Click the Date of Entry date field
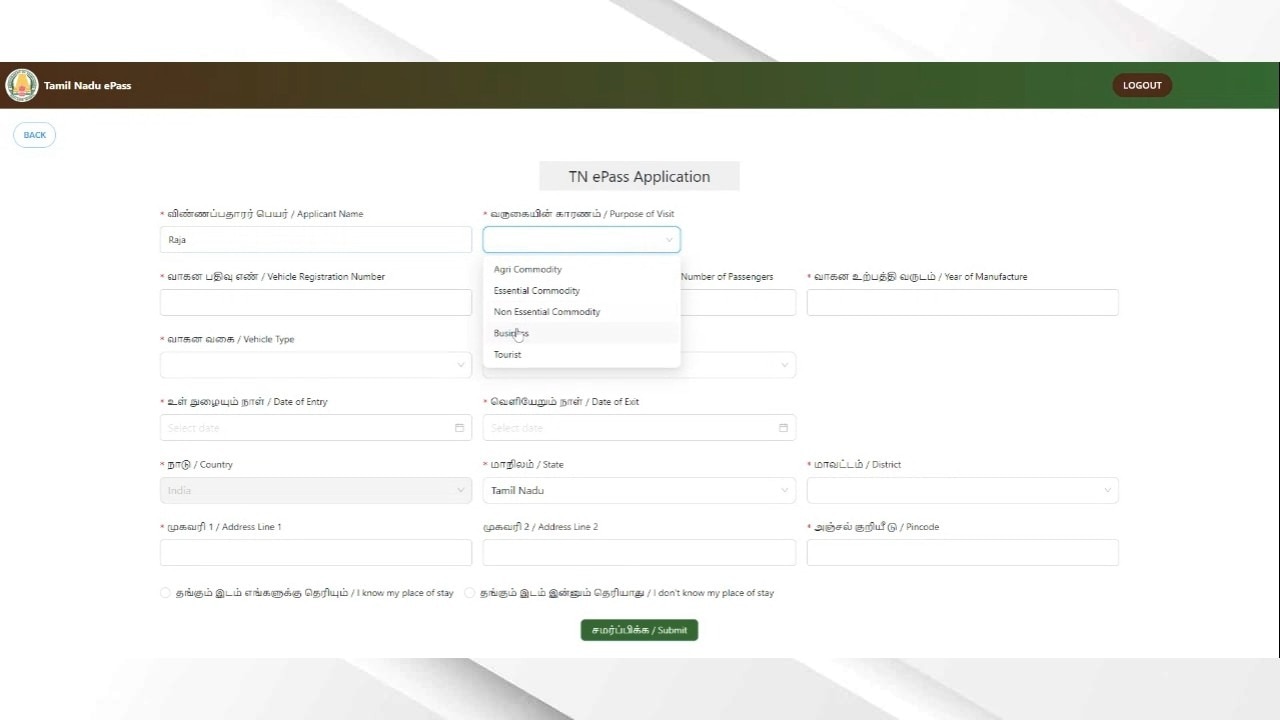Image resolution: width=1280 pixels, height=720 pixels. [316, 428]
